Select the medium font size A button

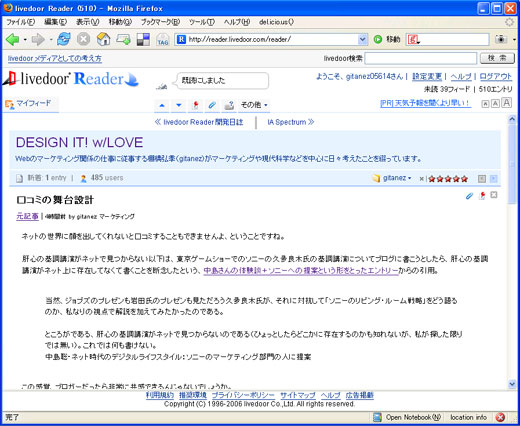pos(496,103)
